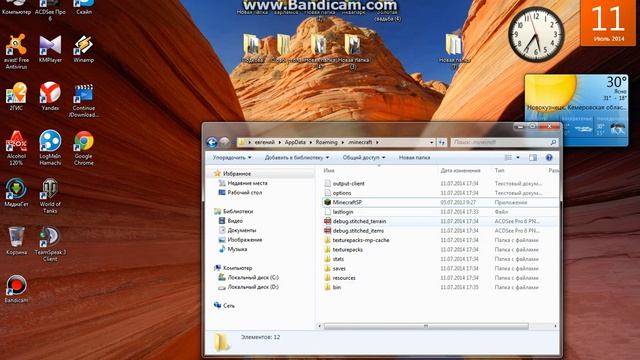
Task: Open the Корзина recycle bin
Action: tap(16, 241)
